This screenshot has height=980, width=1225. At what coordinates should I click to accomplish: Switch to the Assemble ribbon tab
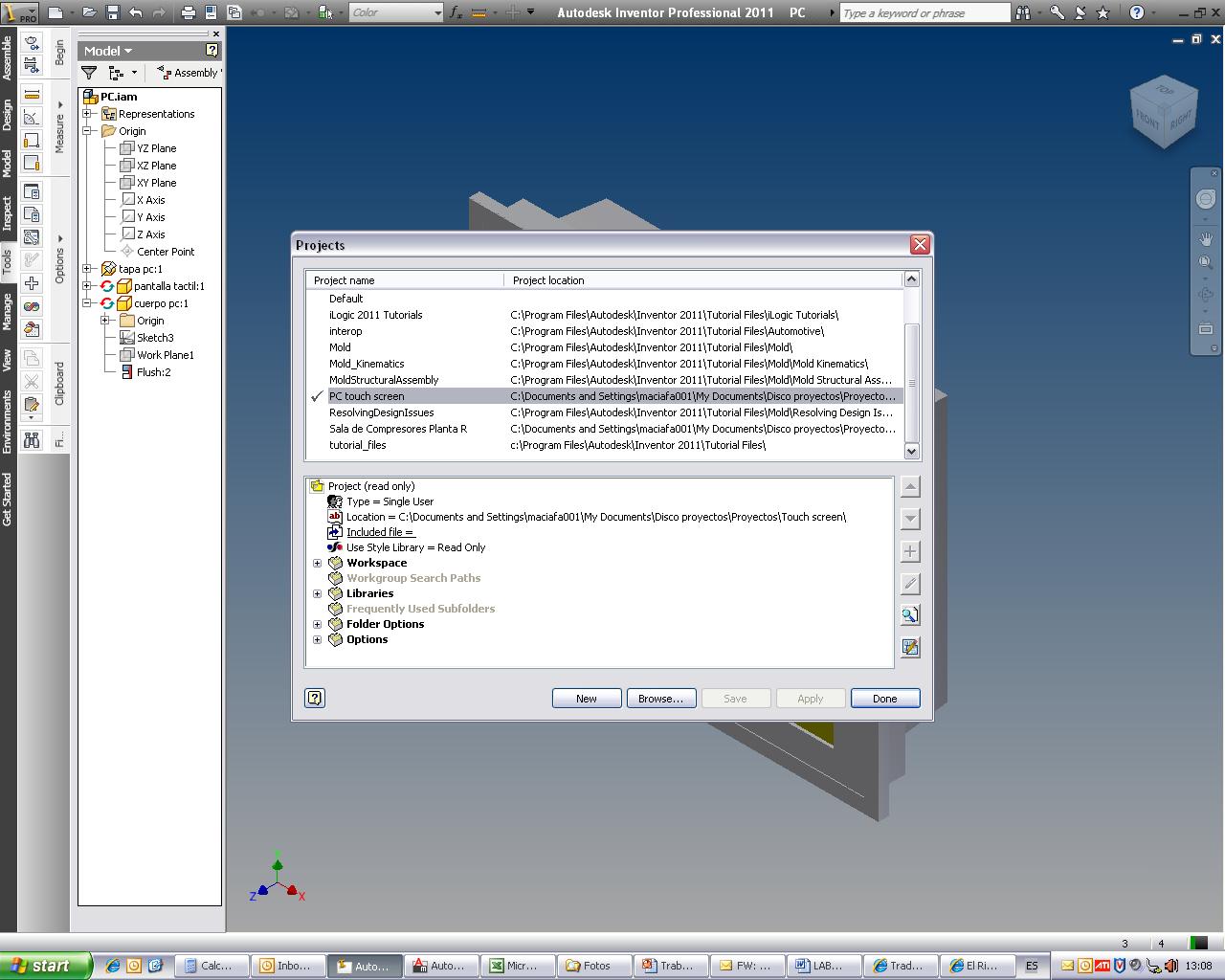[x=8, y=57]
